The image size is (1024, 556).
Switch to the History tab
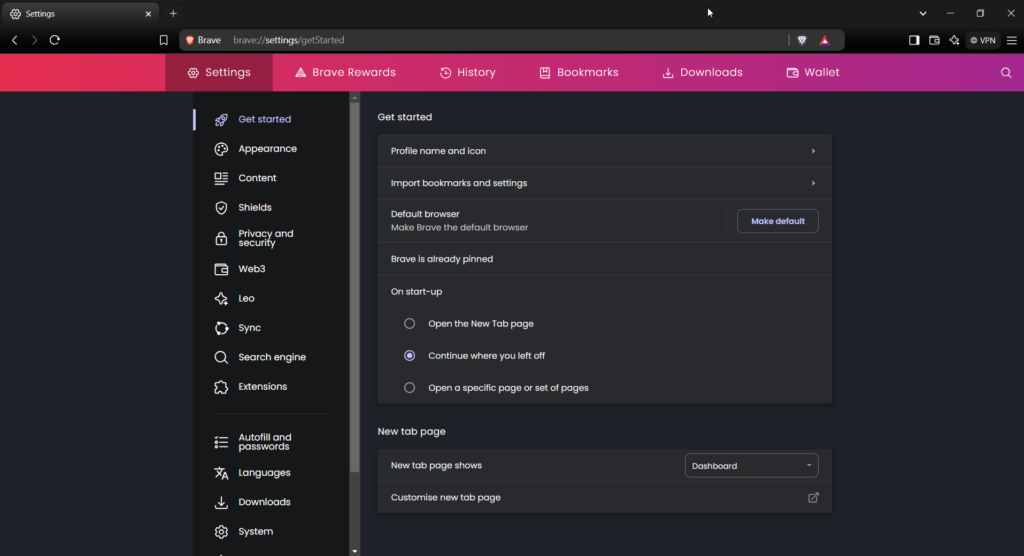468,73
